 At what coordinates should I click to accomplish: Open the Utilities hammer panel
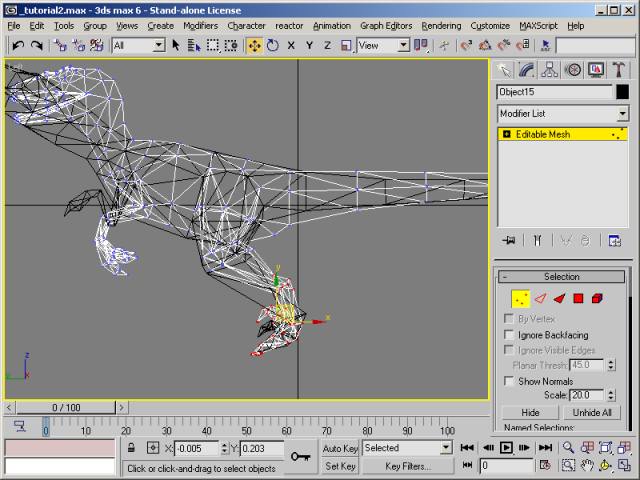point(619,70)
